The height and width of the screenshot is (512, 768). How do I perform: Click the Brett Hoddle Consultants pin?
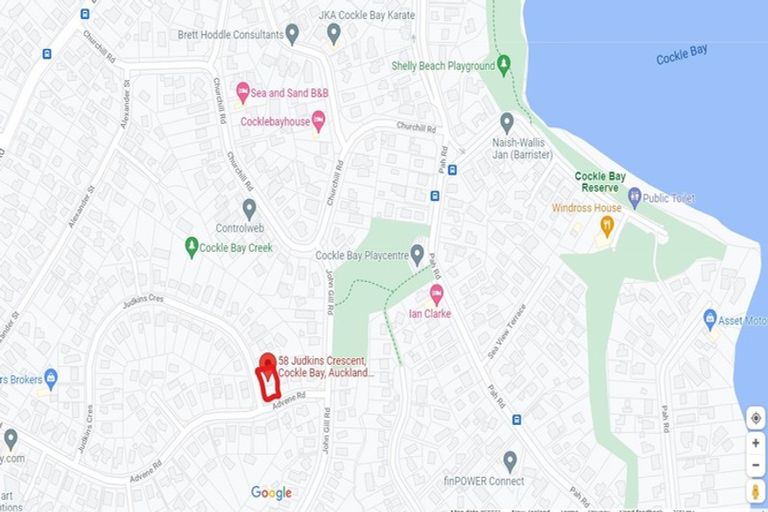coord(292,34)
